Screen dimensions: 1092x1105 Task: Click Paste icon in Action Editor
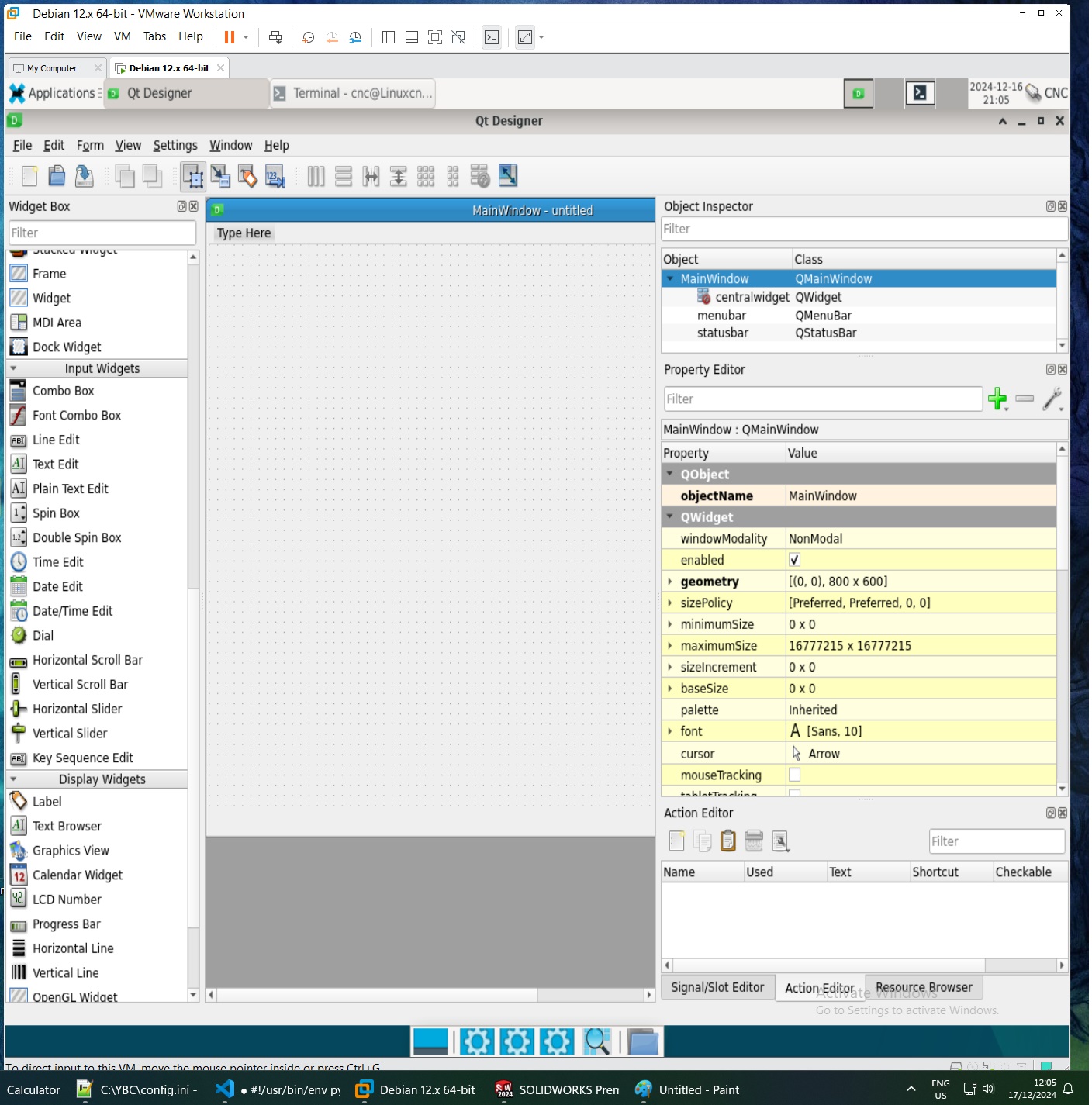(728, 841)
